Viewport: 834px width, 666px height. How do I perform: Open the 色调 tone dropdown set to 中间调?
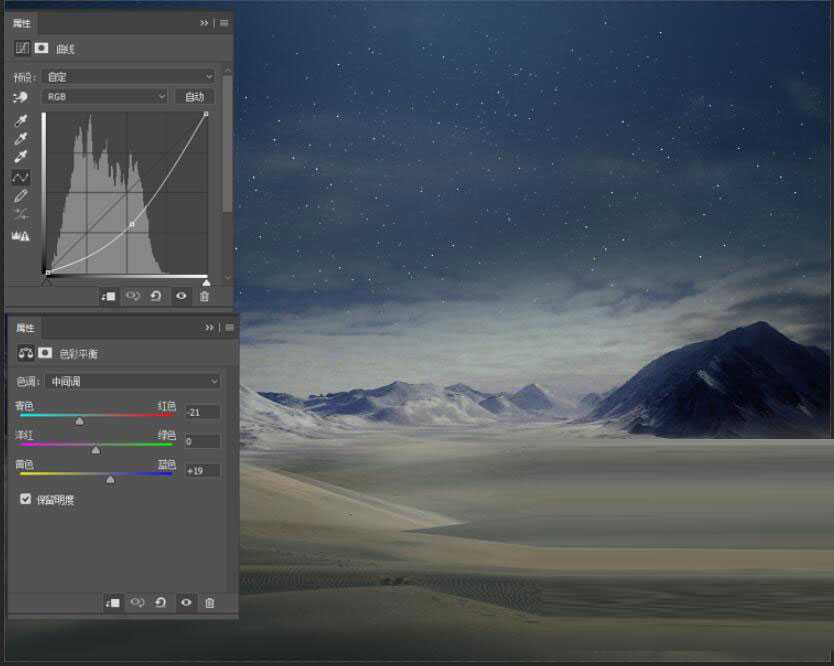click(x=132, y=381)
